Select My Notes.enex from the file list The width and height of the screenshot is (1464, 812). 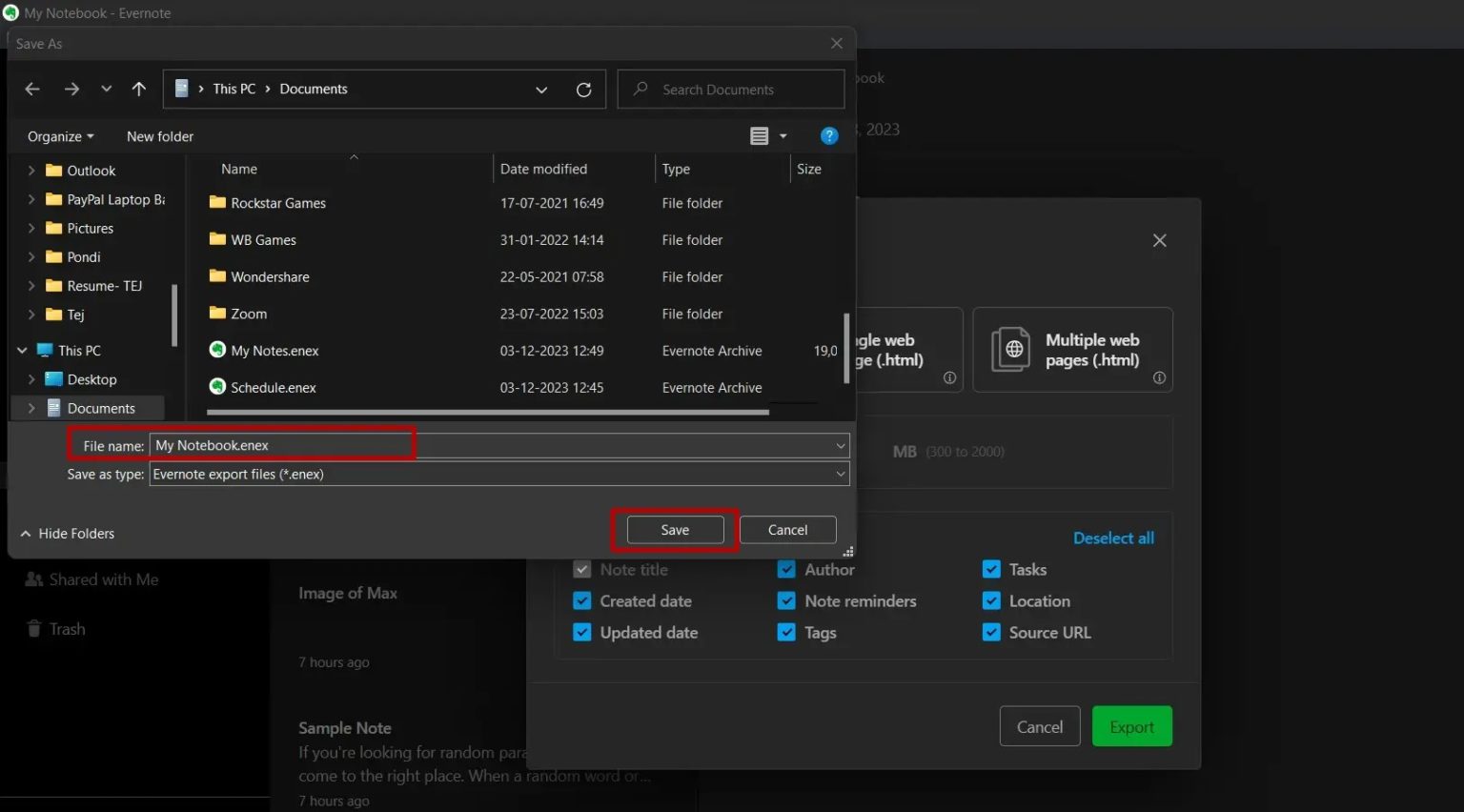[275, 350]
